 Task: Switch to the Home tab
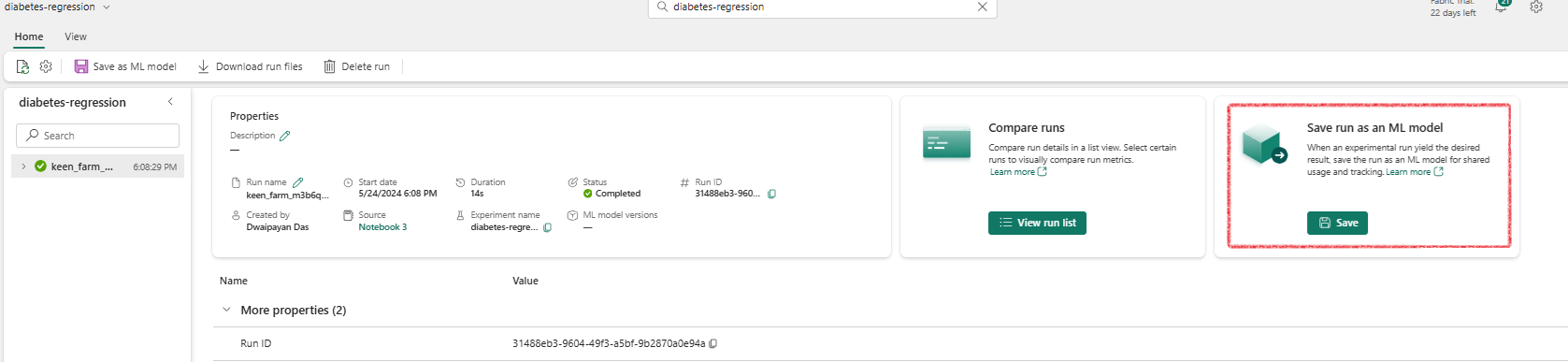(x=29, y=36)
